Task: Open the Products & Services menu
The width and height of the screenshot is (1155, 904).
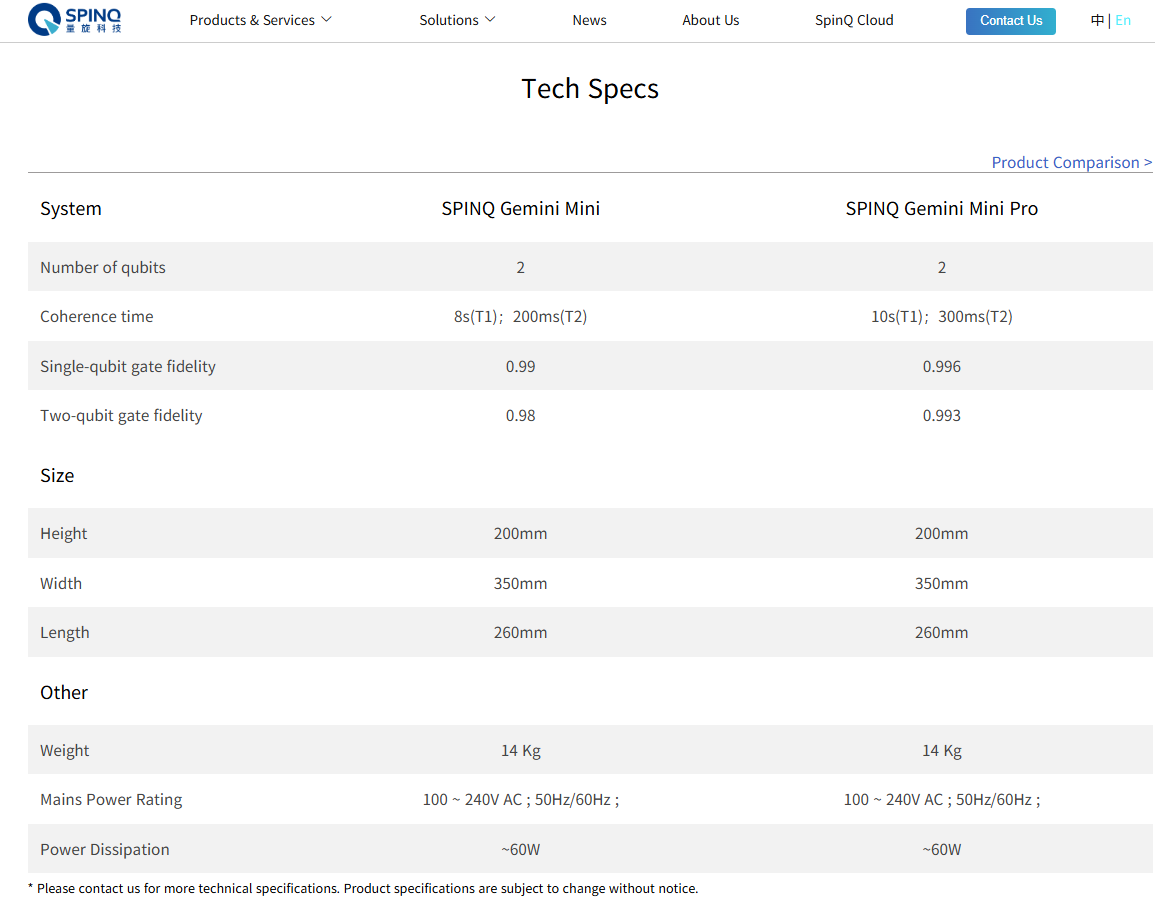Action: click(252, 20)
